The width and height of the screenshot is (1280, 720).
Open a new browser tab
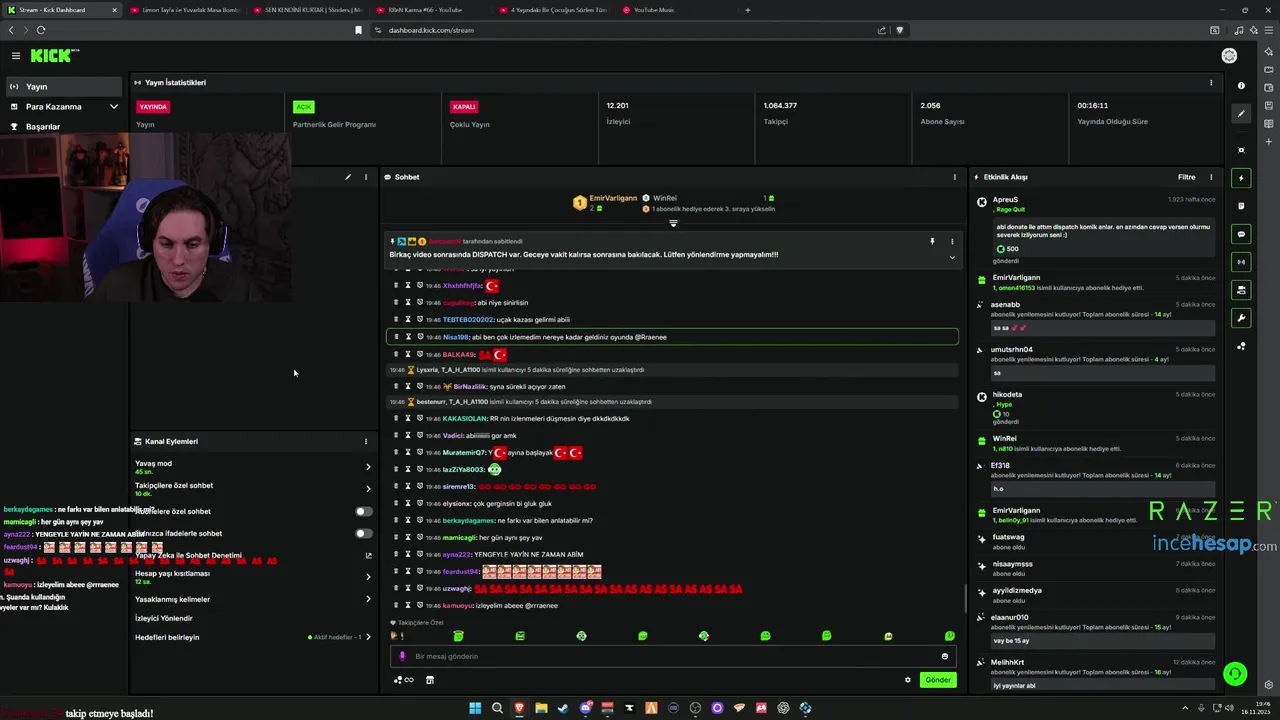(x=748, y=10)
